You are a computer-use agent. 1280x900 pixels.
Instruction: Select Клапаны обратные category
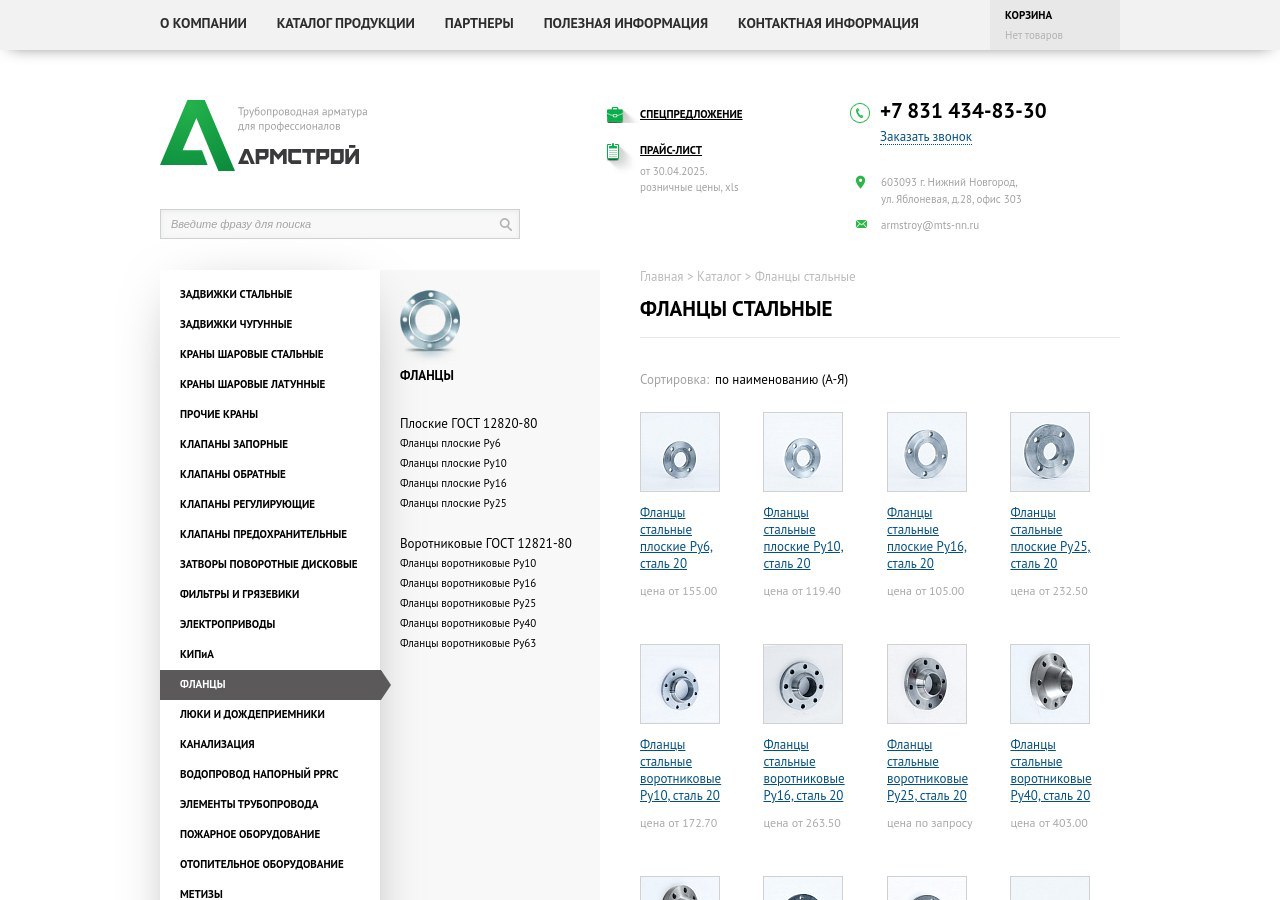coord(270,474)
